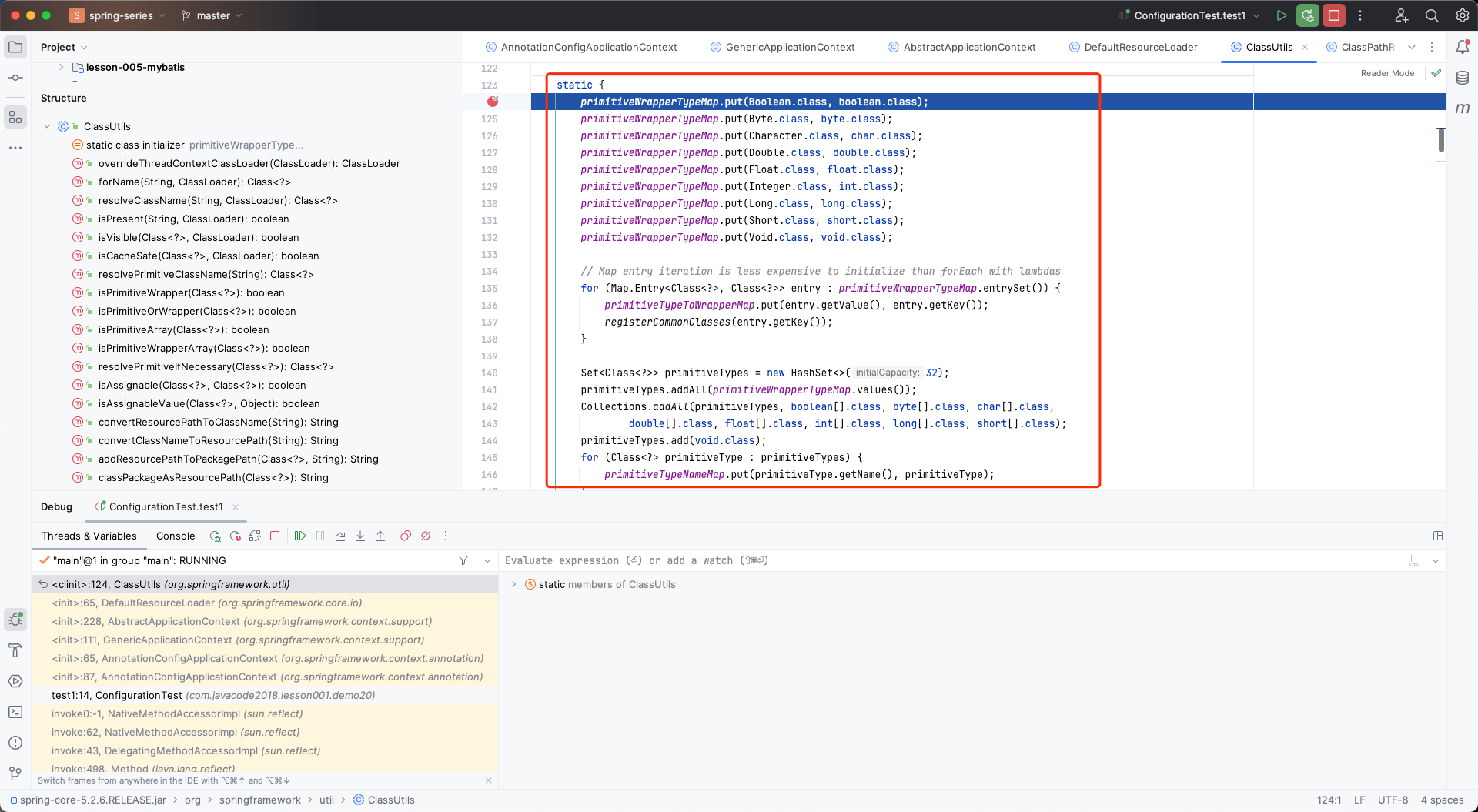
Task: Open the master branch dropdown
Action: (212, 15)
